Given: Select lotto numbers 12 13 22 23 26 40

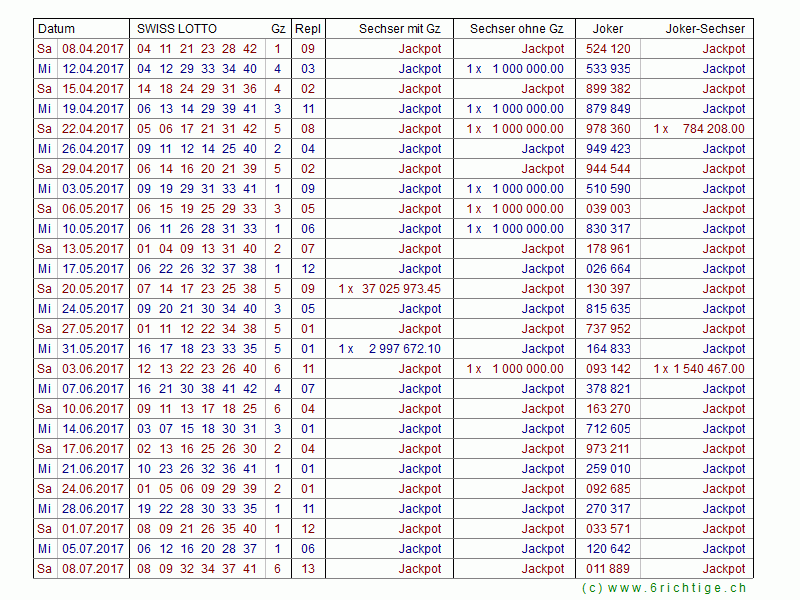Looking at the screenshot, I should (197, 369).
